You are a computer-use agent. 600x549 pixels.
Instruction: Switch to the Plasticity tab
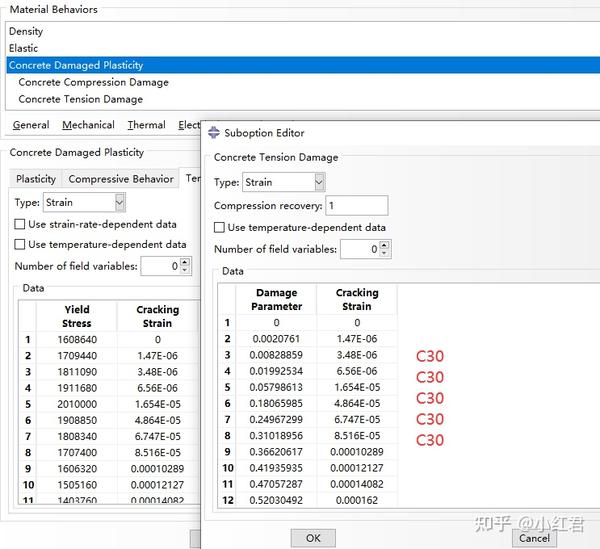coord(36,179)
